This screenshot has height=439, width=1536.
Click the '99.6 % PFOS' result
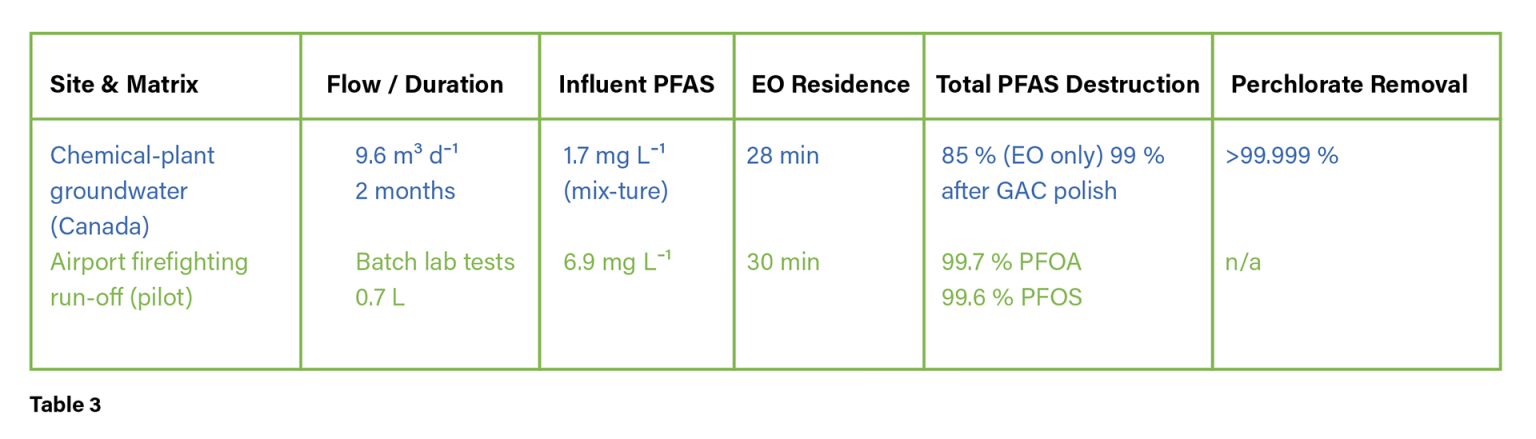pyautogui.click(x=1011, y=297)
